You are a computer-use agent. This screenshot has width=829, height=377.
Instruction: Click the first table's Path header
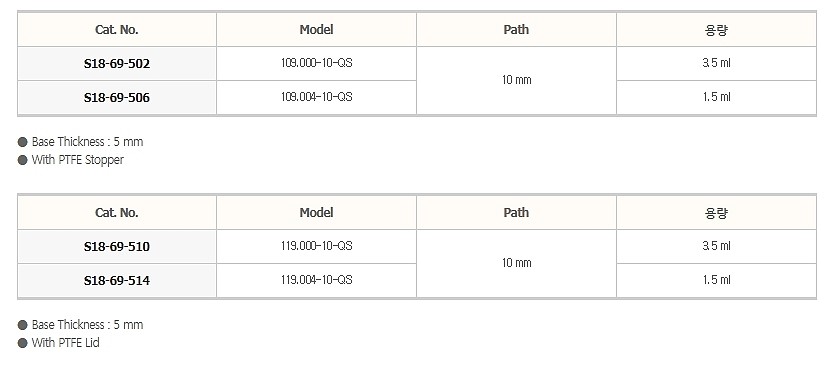pyautogui.click(x=517, y=30)
